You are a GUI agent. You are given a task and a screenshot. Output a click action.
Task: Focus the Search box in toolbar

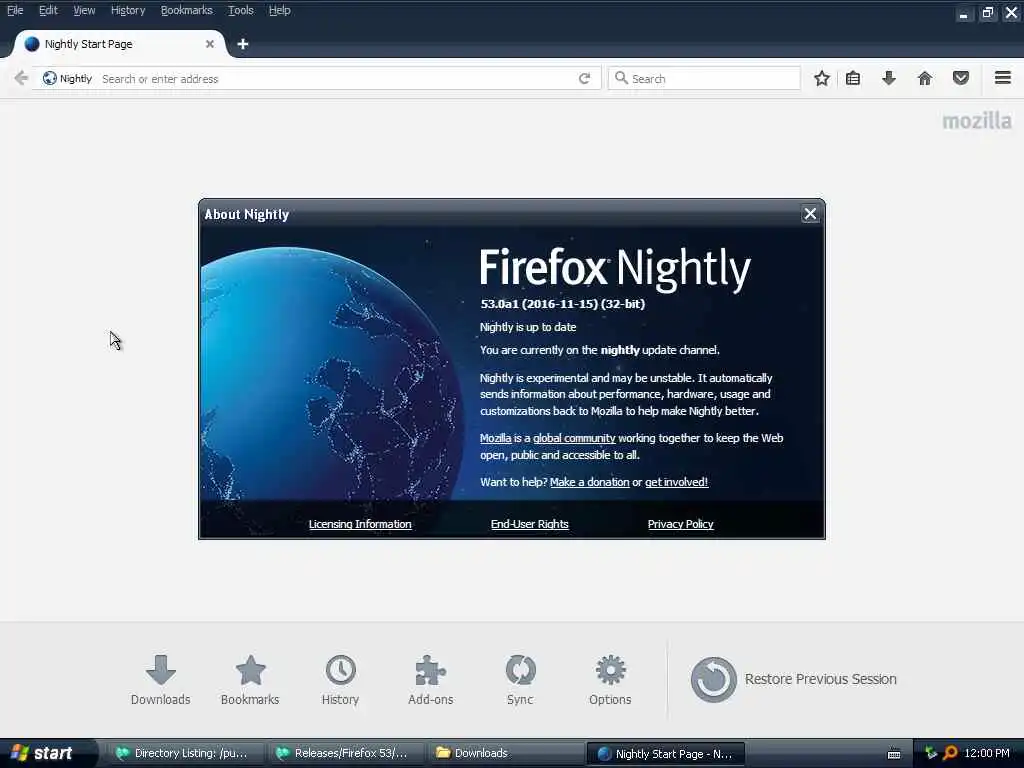point(704,78)
